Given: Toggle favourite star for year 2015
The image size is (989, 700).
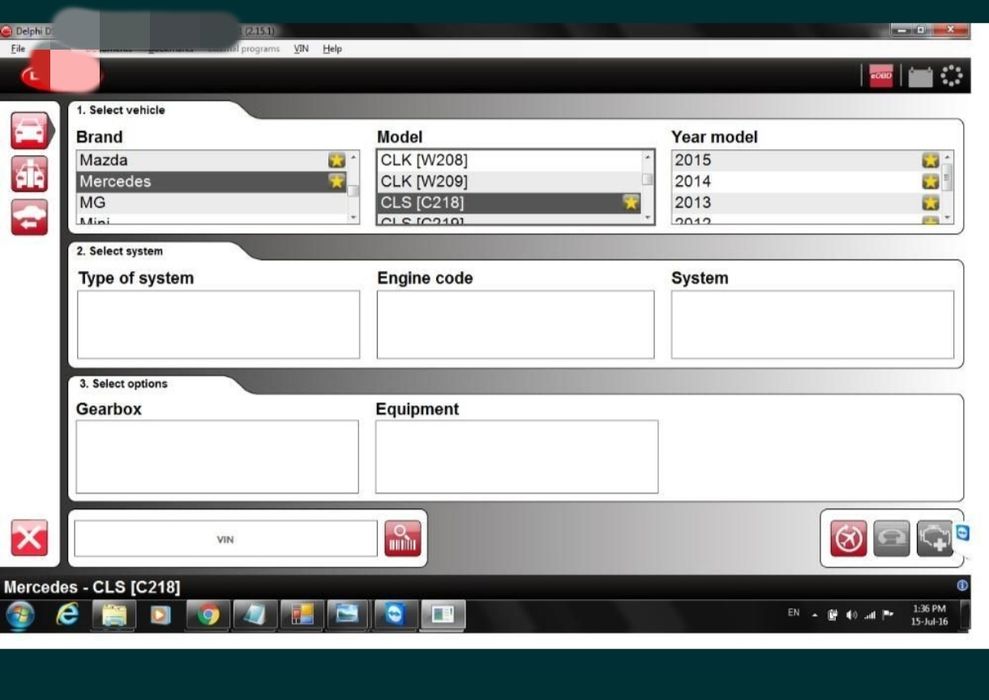Looking at the screenshot, I should point(930,160).
